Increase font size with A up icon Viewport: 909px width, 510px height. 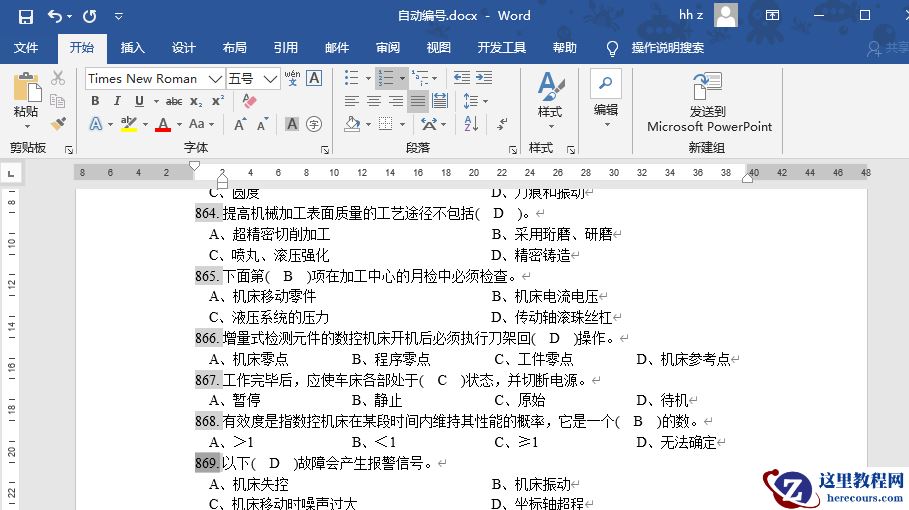(240, 124)
